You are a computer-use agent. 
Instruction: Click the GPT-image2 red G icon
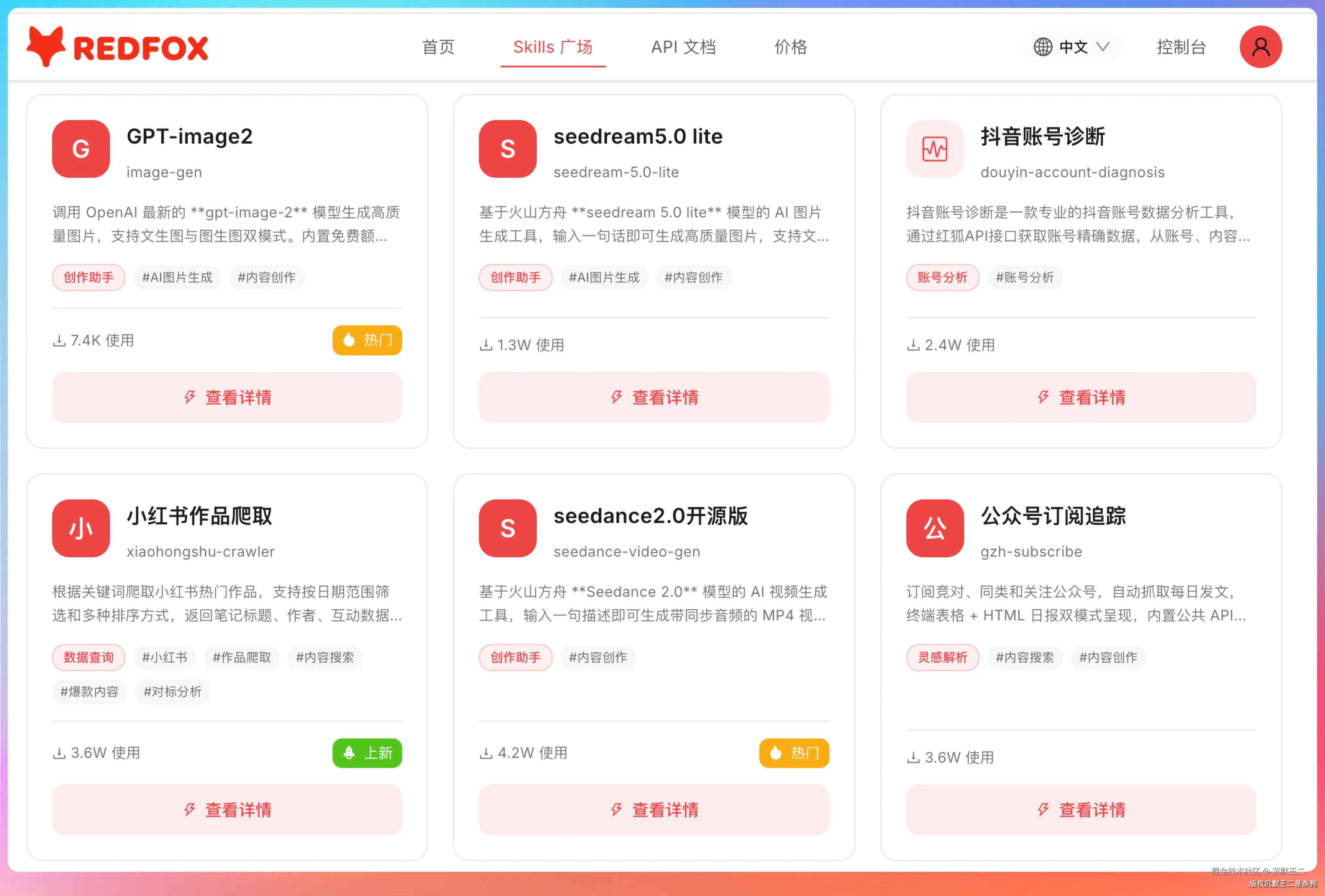(81, 149)
